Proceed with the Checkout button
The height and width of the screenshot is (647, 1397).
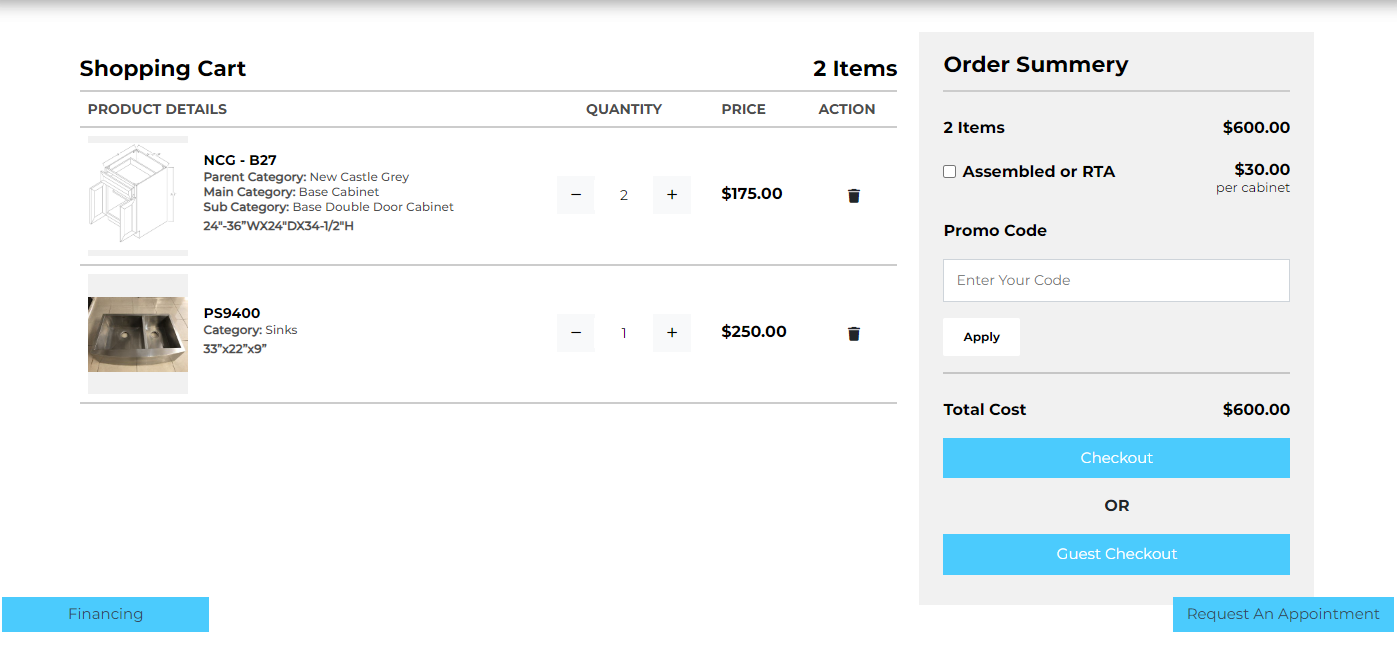click(x=1116, y=458)
